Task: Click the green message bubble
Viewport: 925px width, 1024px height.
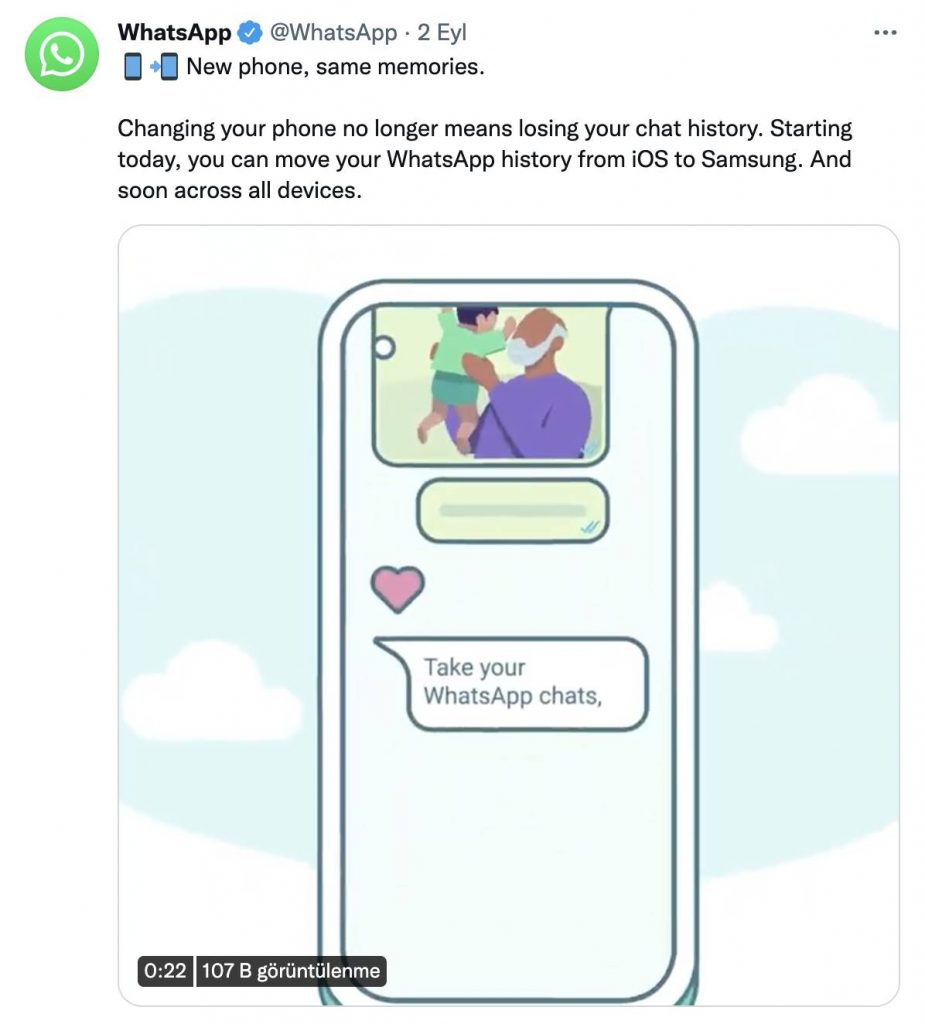Action: point(511,510)
